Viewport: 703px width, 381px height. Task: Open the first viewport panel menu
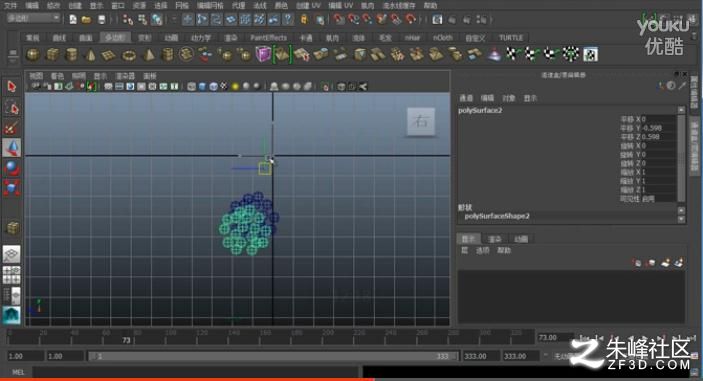pos(36,76)
